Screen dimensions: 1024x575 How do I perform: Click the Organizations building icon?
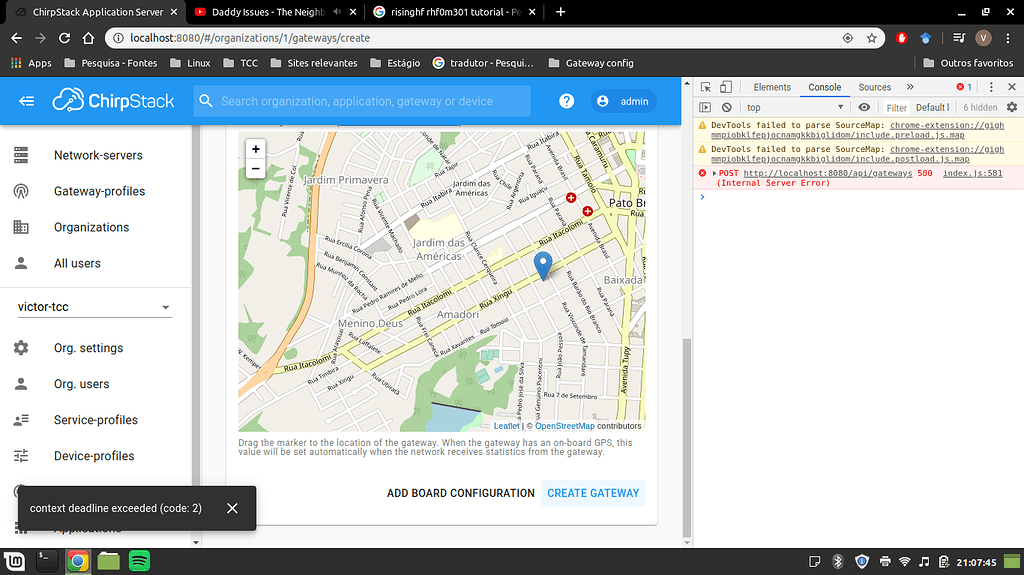(21, 227)
